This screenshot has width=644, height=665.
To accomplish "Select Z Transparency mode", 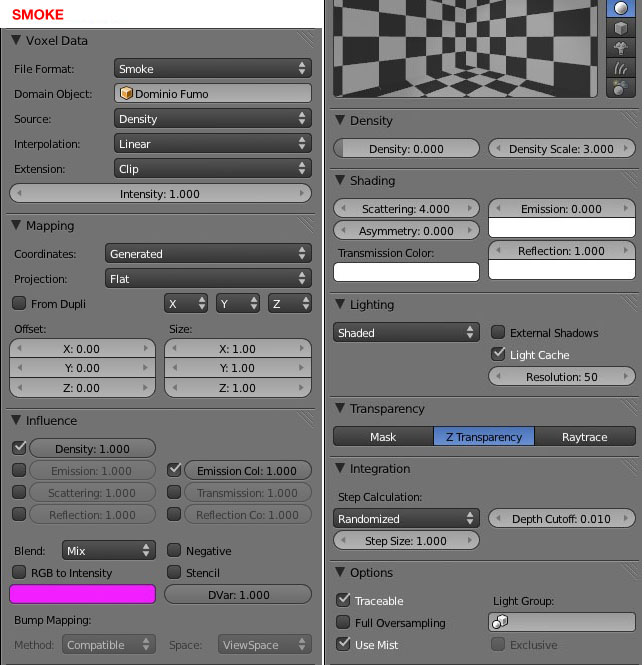I will click(x=484, y=436).
